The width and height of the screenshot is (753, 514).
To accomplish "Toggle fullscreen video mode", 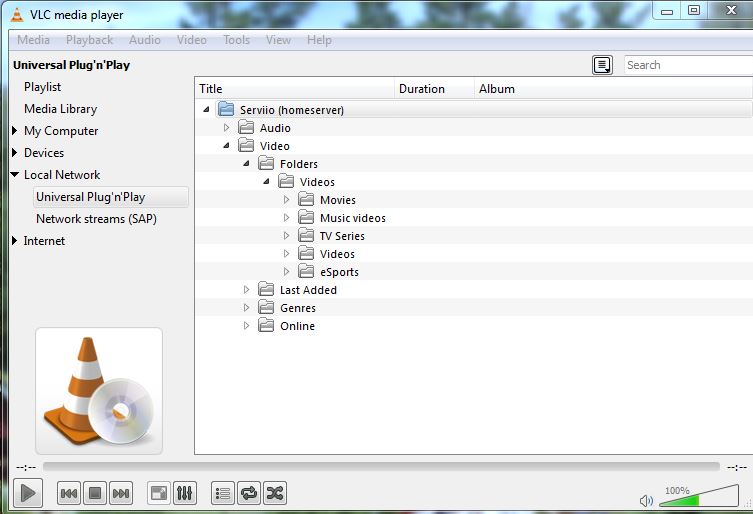I will point(159,493).
